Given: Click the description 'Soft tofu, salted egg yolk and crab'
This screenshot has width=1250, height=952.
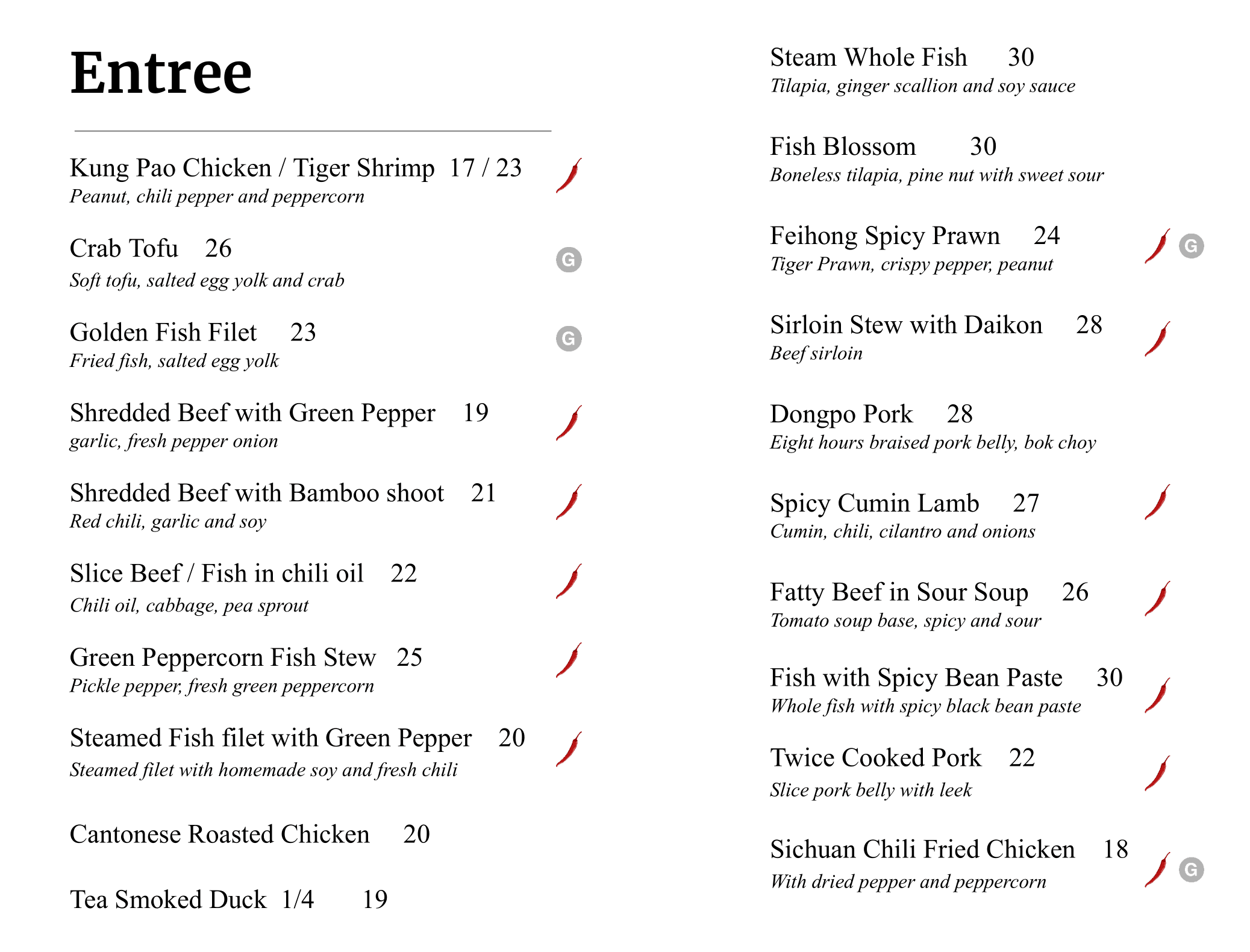Looking at the screenshot, I should tap(207, 280).
